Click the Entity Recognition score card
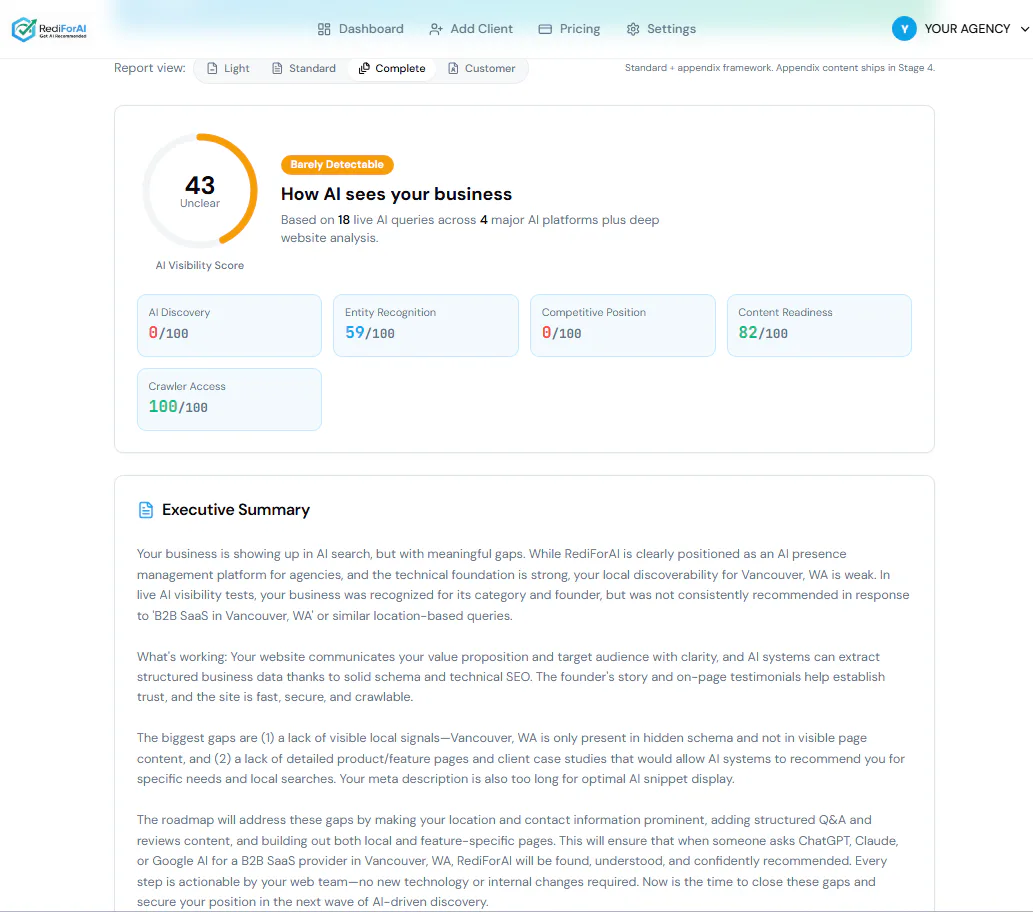Image resolution: width=1033 pixels, height=912 pixels. coord(426,326)
